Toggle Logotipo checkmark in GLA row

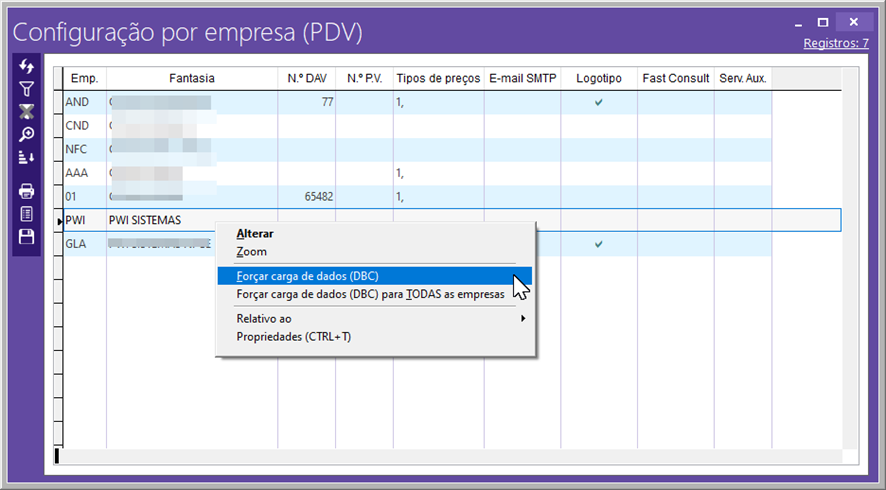coord(599,244)
